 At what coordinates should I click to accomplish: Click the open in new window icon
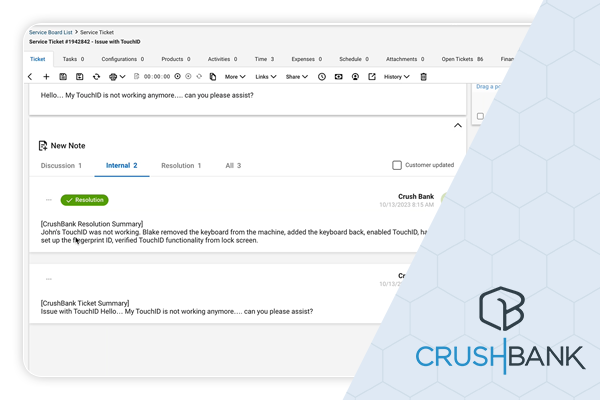point(372,77)
